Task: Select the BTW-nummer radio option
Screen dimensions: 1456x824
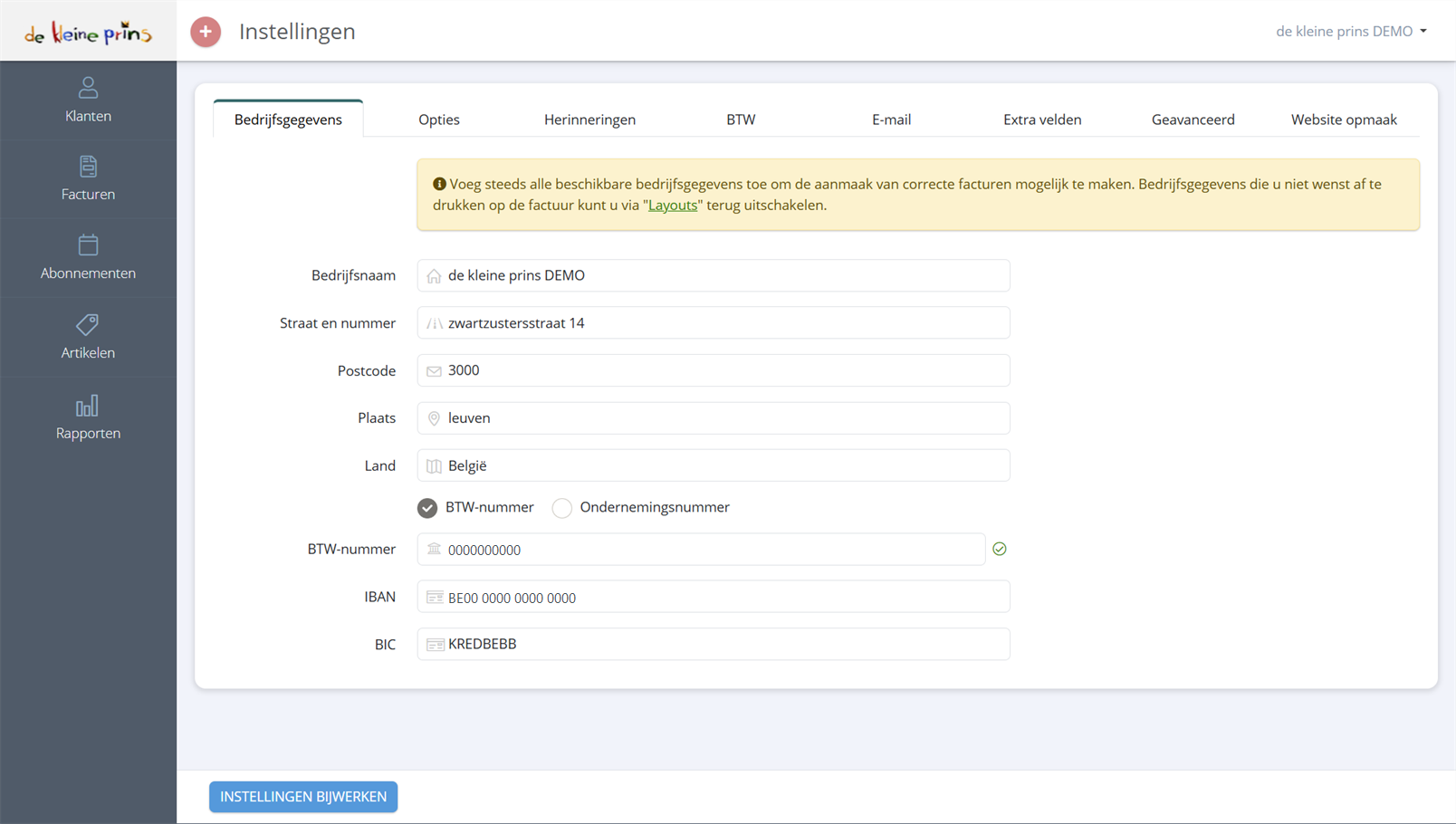Action: click(427, 508)
